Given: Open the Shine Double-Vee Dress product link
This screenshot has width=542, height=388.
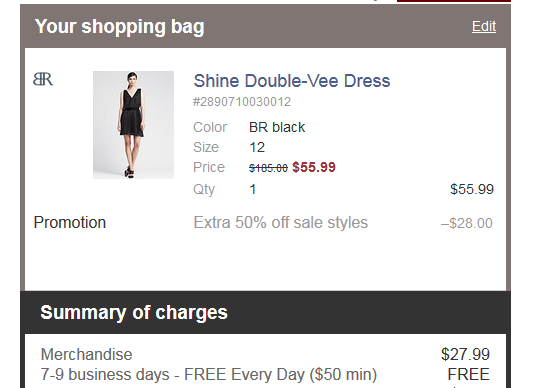Looking at the screenshot, I should 292,81.
